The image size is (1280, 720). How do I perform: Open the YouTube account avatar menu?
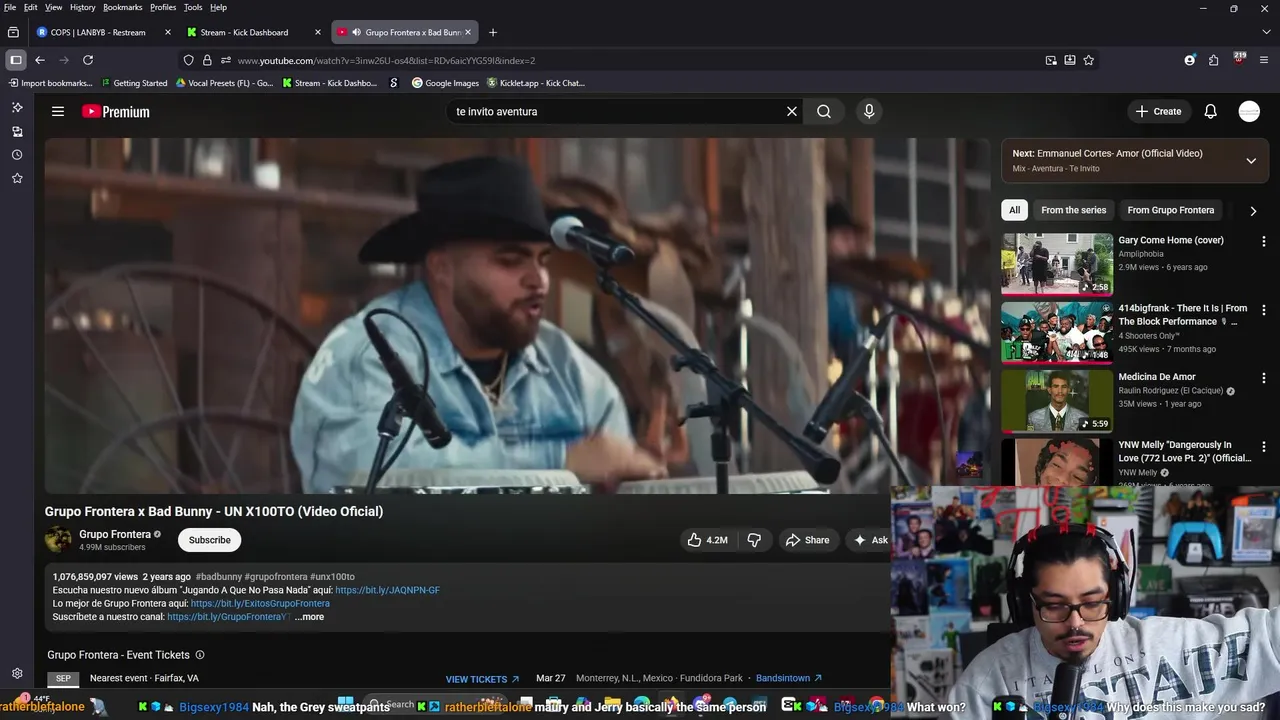point(1249,111)
